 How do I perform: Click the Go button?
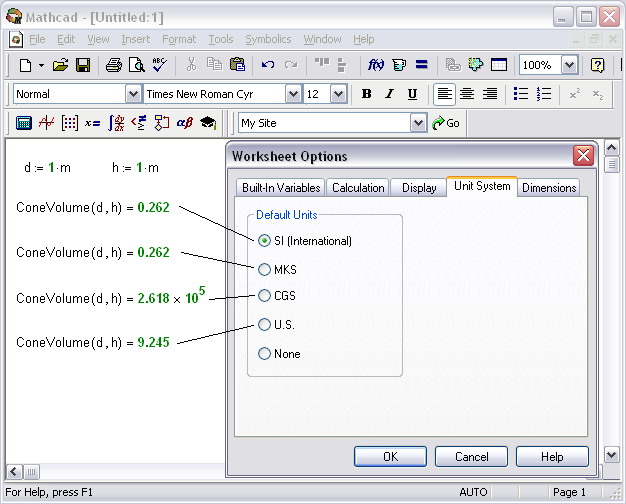tap(446, 123)
